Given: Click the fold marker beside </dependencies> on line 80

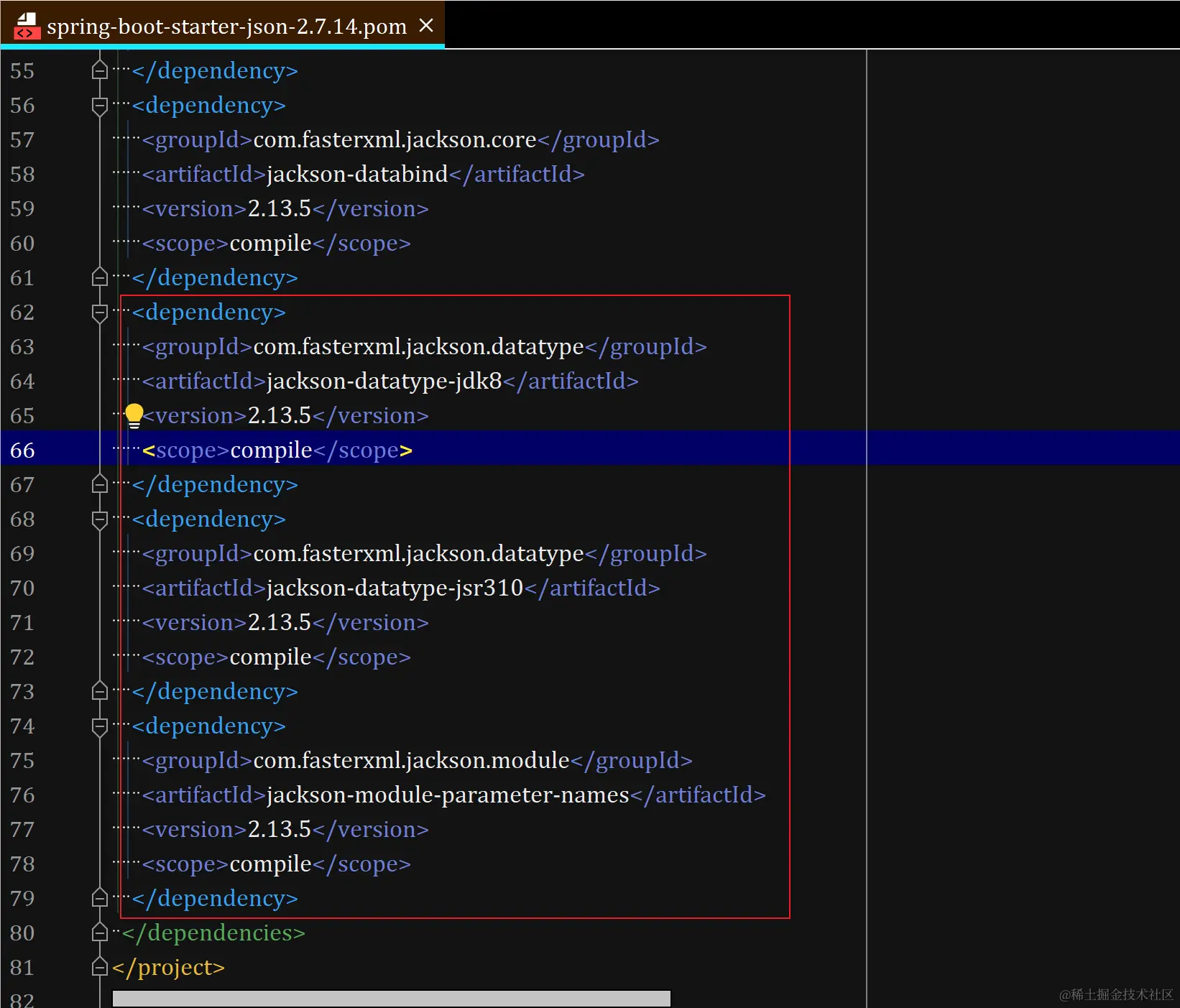Looking at the screenshot, I should point(100,933).
